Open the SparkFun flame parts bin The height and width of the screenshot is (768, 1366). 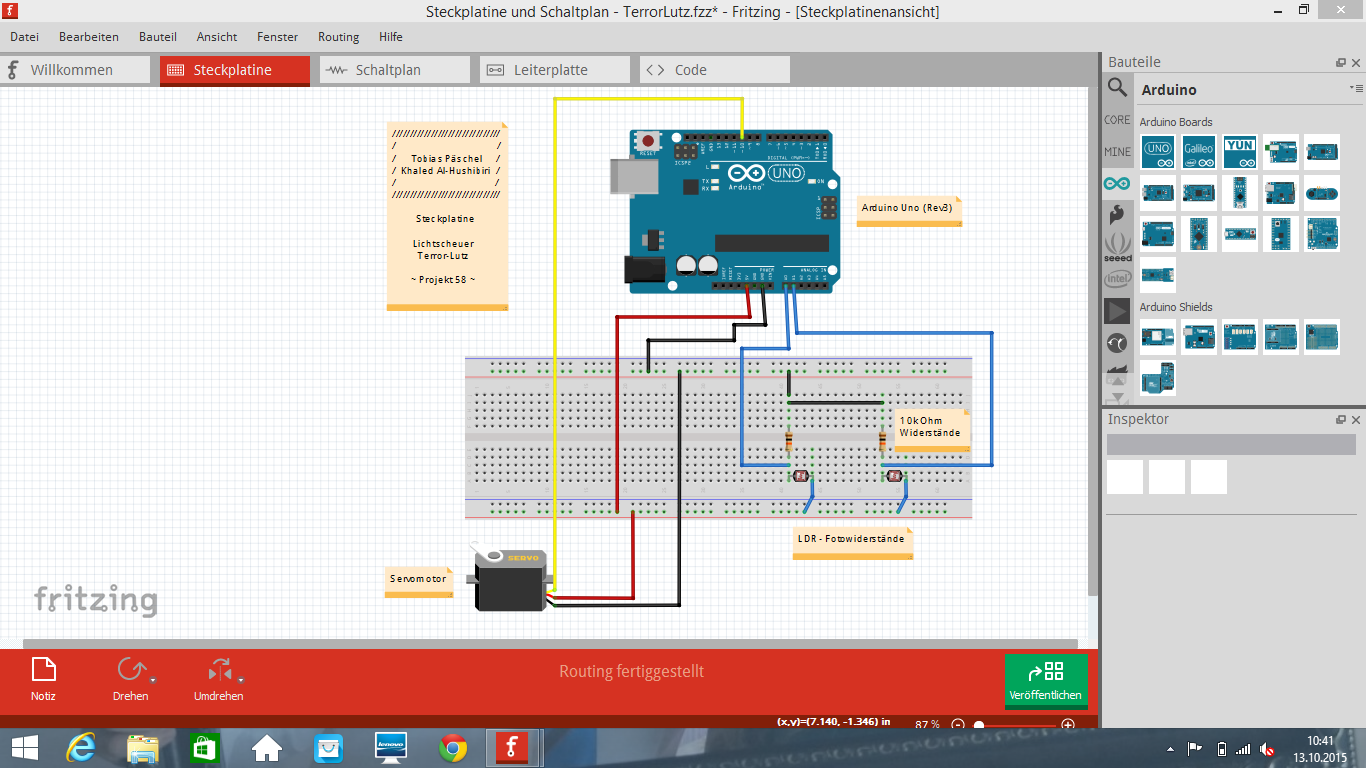click(x=1117, y=214)
